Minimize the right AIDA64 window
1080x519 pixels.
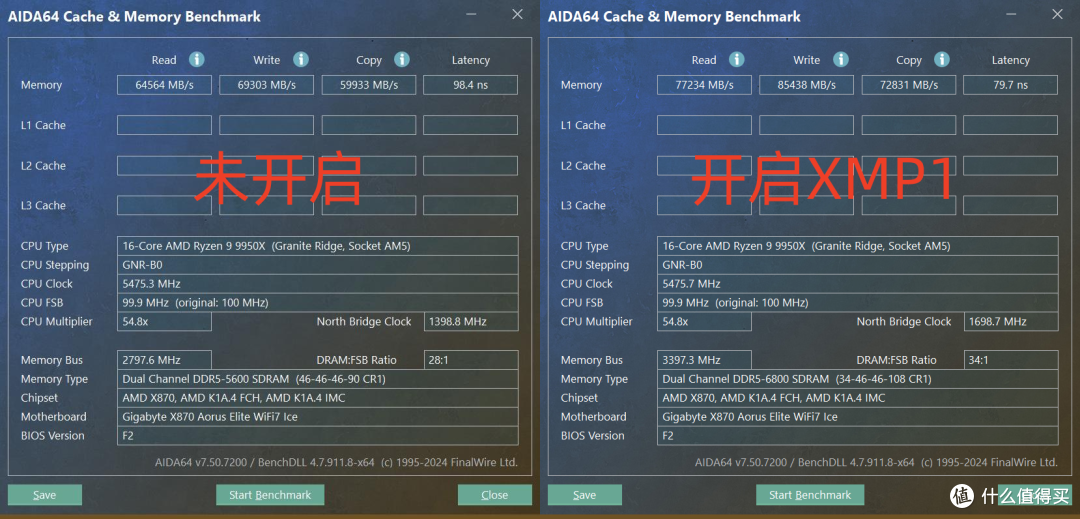tap(1011, 14)
